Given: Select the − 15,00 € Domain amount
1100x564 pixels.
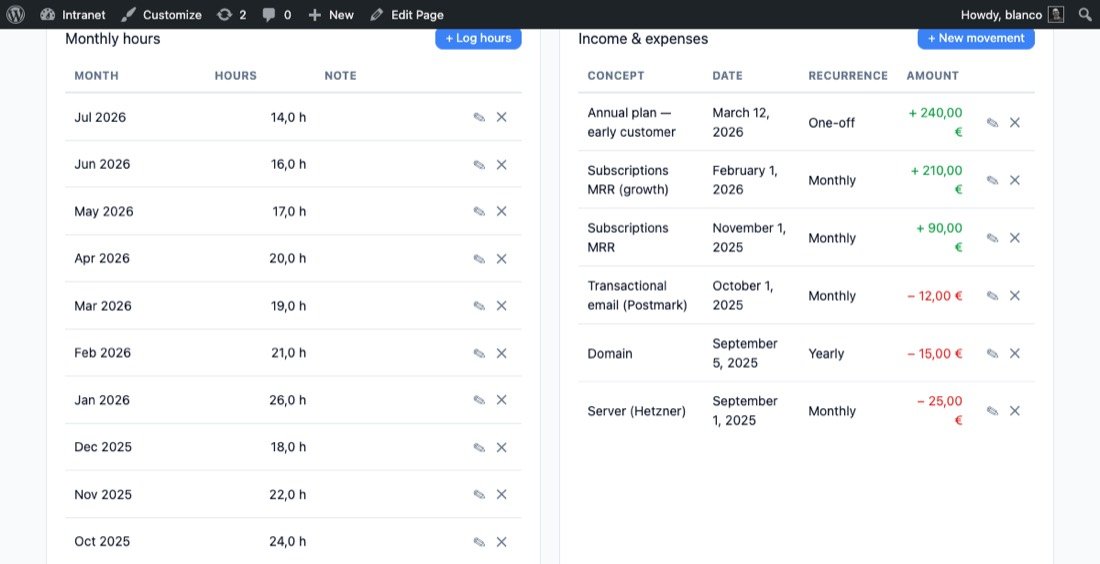Looking at the screenshot, I should 934,354.
